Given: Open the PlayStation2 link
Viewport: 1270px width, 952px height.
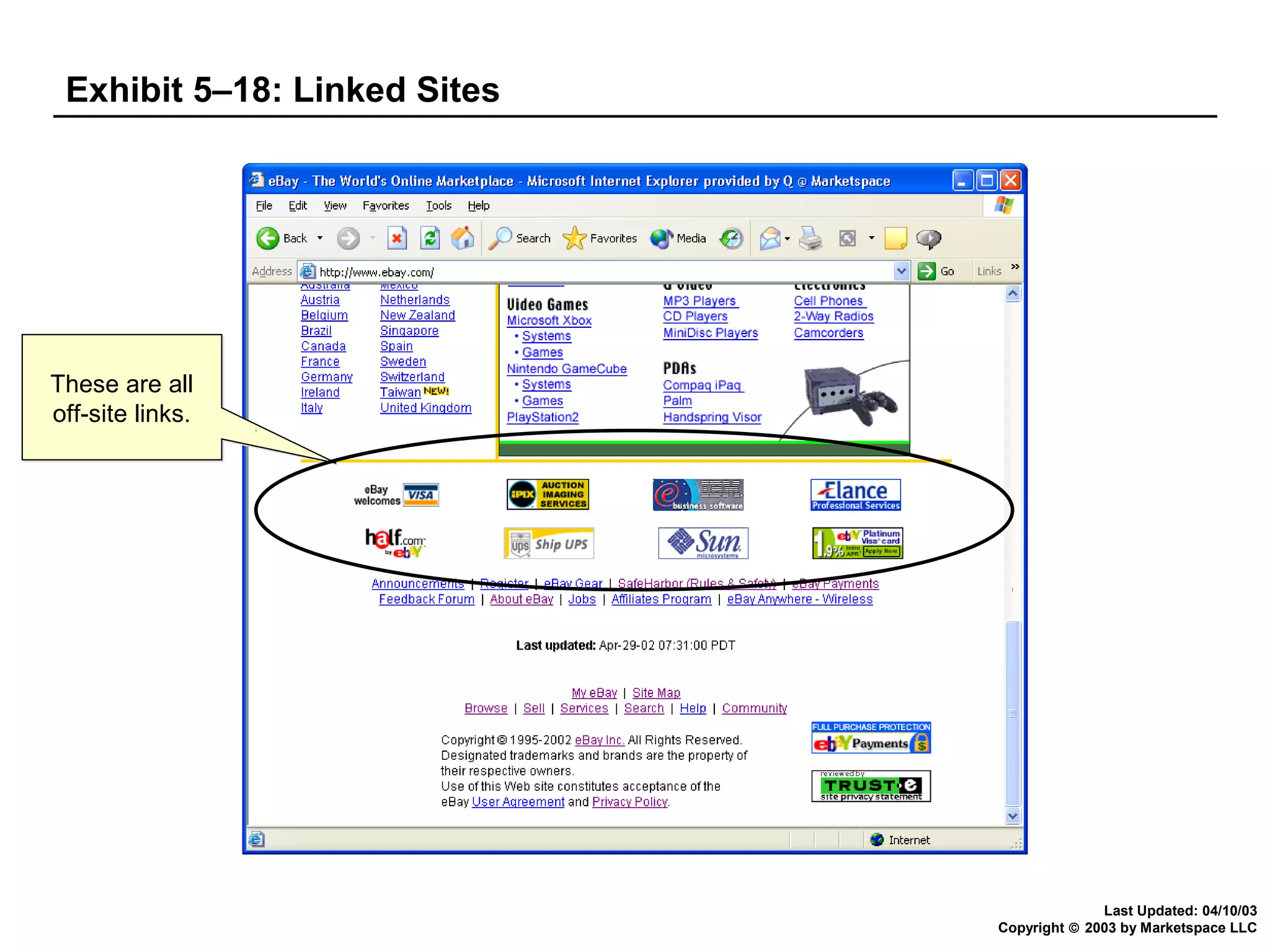Looking at the screenshot, I should 543,417.
